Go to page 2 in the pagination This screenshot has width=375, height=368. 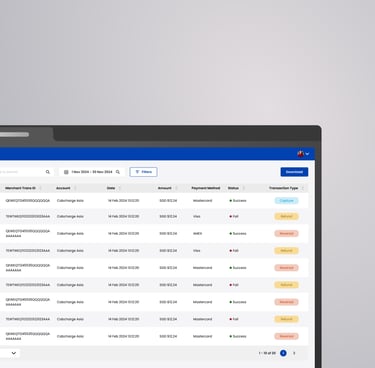click(x=294, y=353)
